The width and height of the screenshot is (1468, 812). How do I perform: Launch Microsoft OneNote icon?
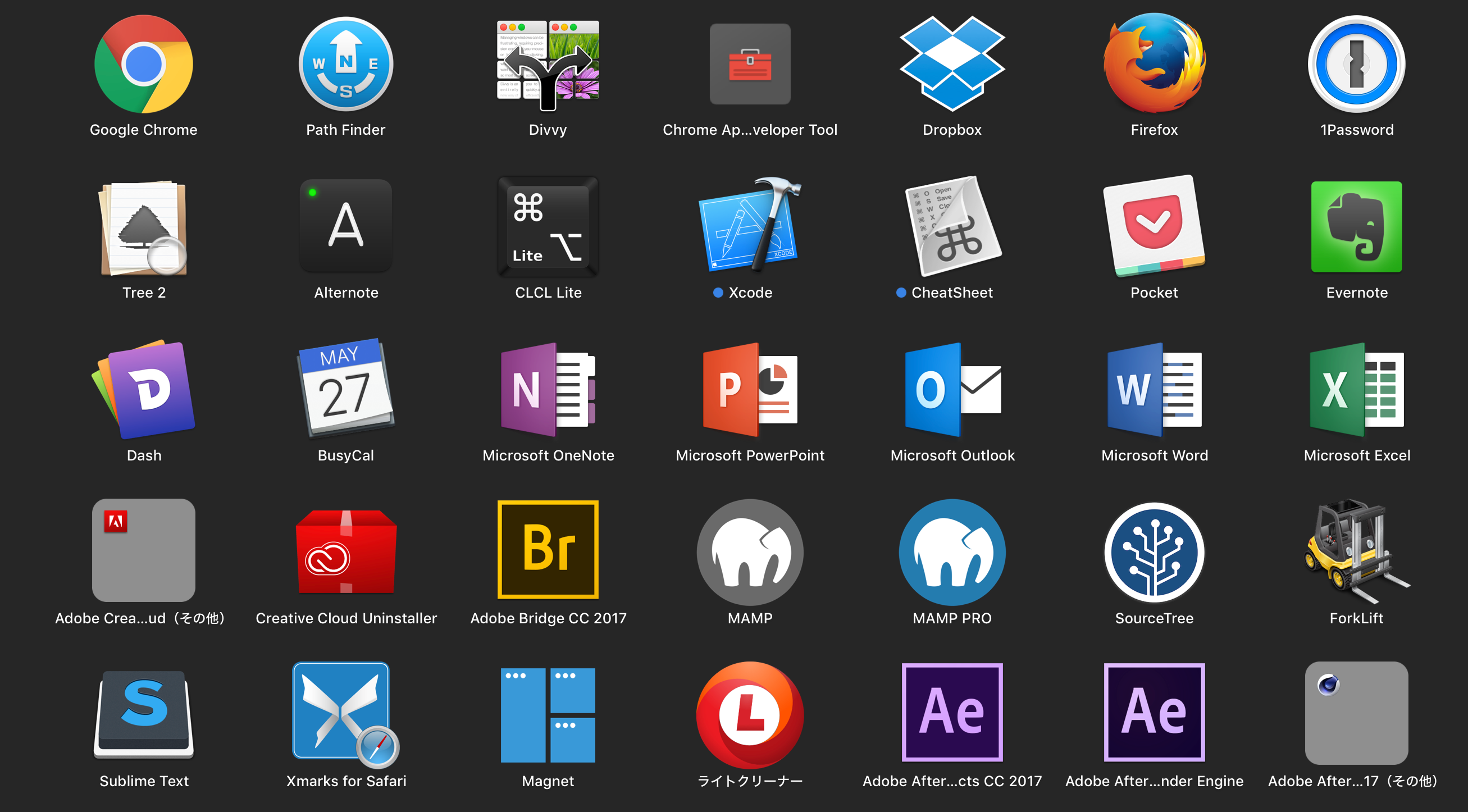tap(548, 389)
